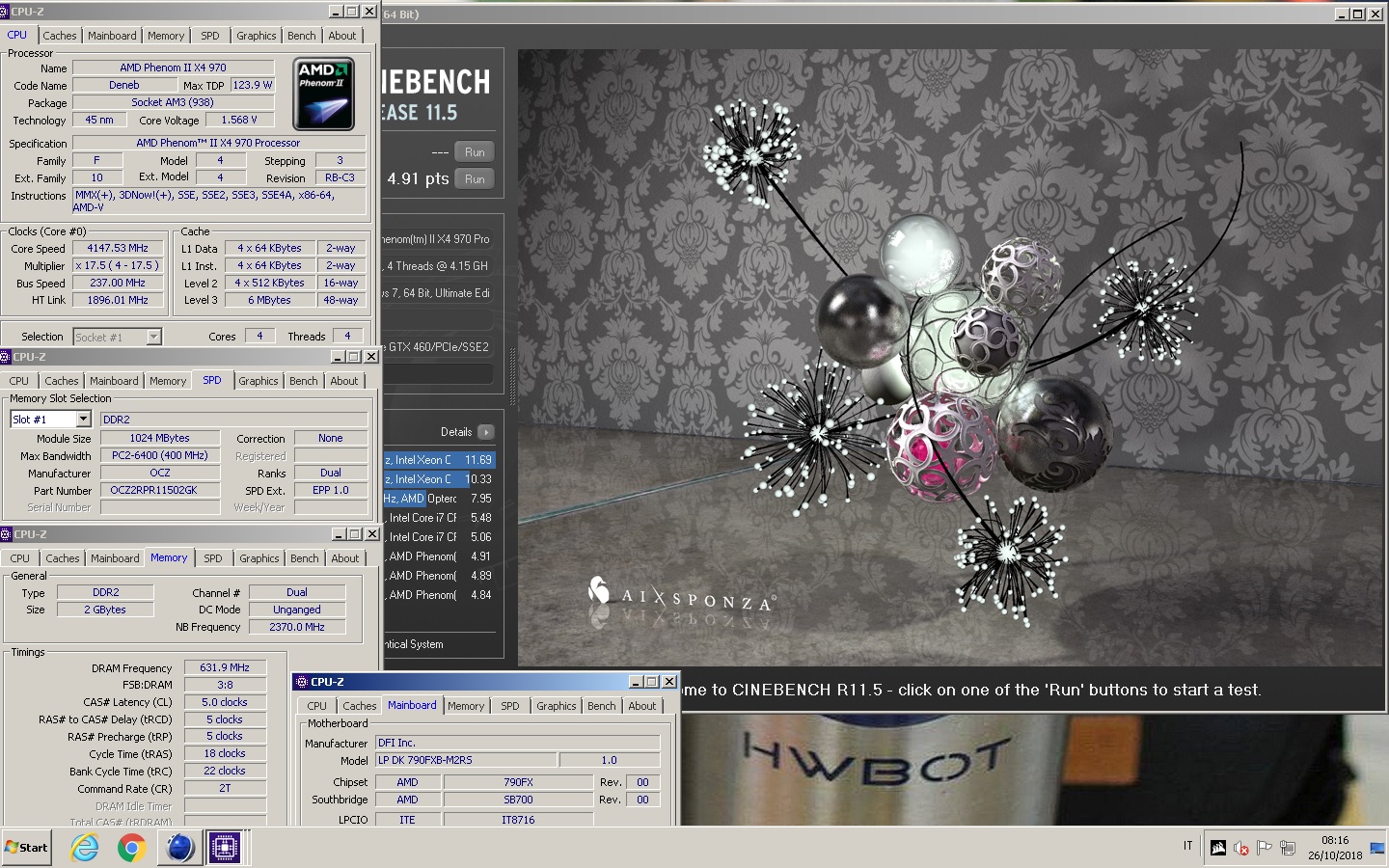The width and height of the screenshot is (1389, 868).
Task: Click the Multiplier value 'x 17.5 ( 4 - 17.5 )'
Action: pyautogui.click(x=119, y=265)
